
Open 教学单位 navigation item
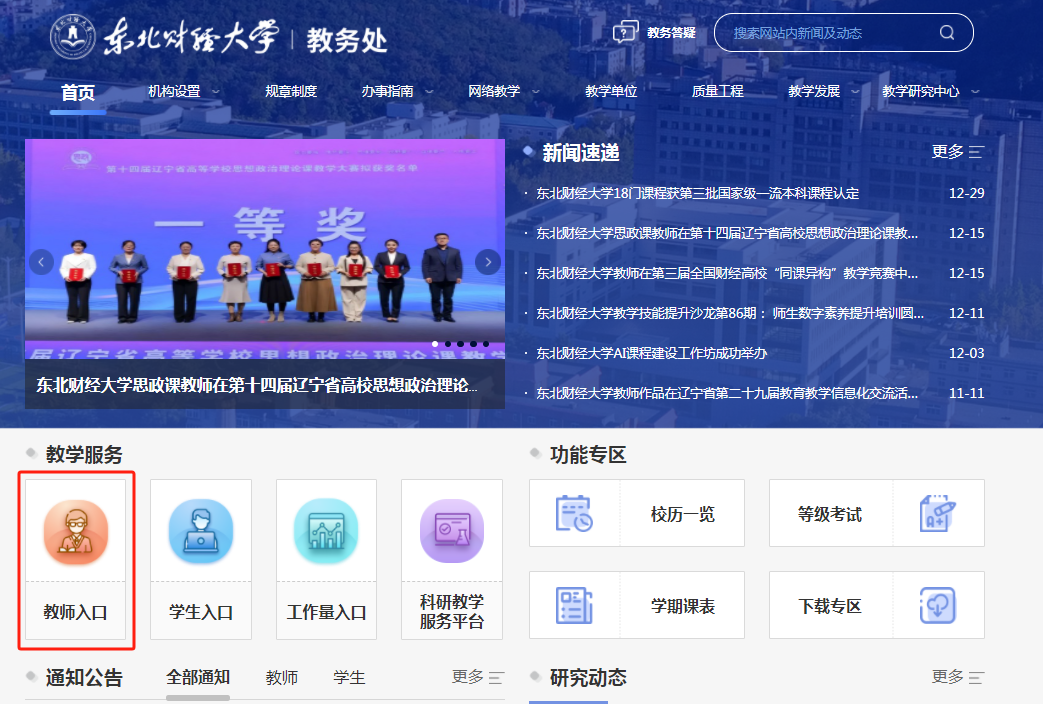pos(611,91)
